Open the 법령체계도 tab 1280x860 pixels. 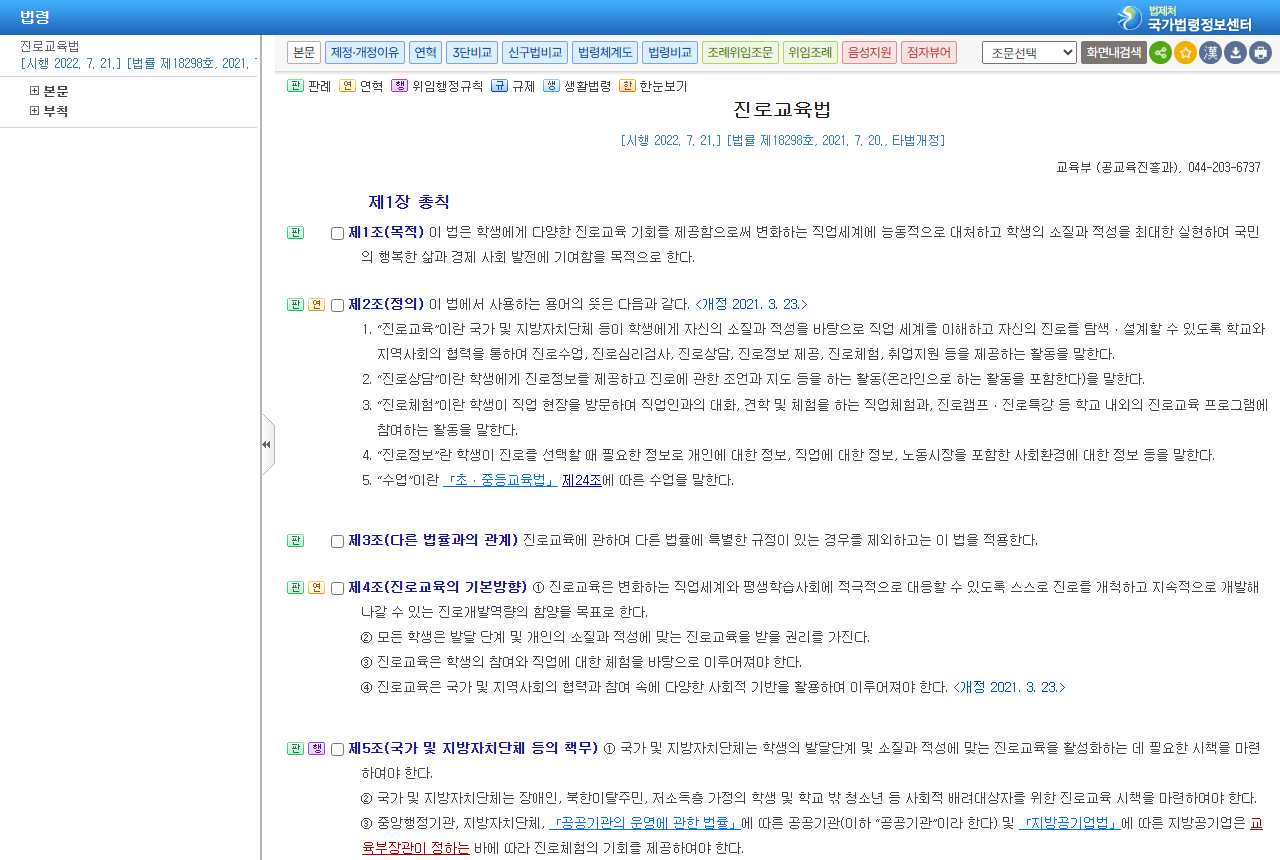(605, 53)
